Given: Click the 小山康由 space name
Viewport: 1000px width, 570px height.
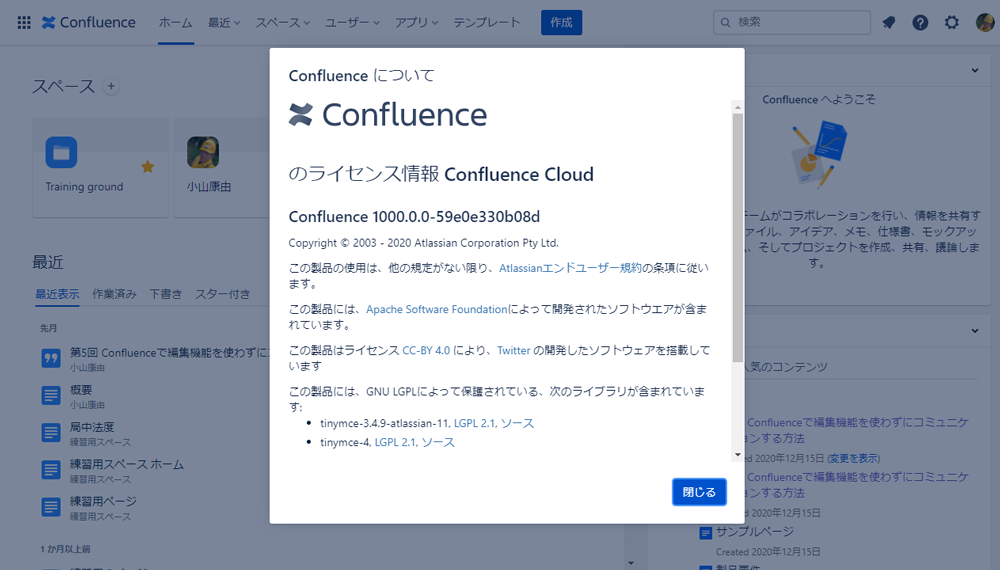Looking at the screenshot, I should (209, 187).
